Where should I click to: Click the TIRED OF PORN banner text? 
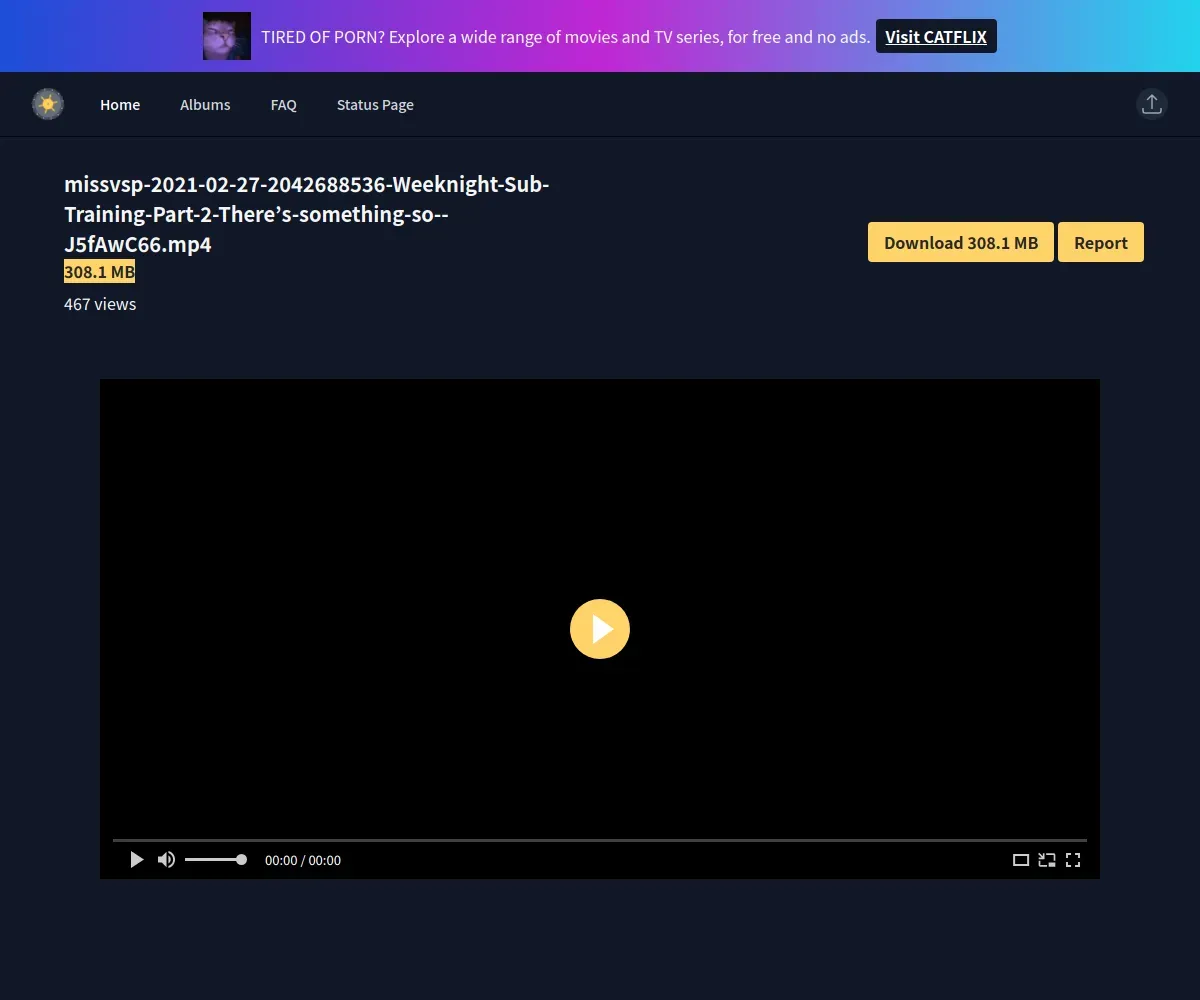click(x=565, y=37)
